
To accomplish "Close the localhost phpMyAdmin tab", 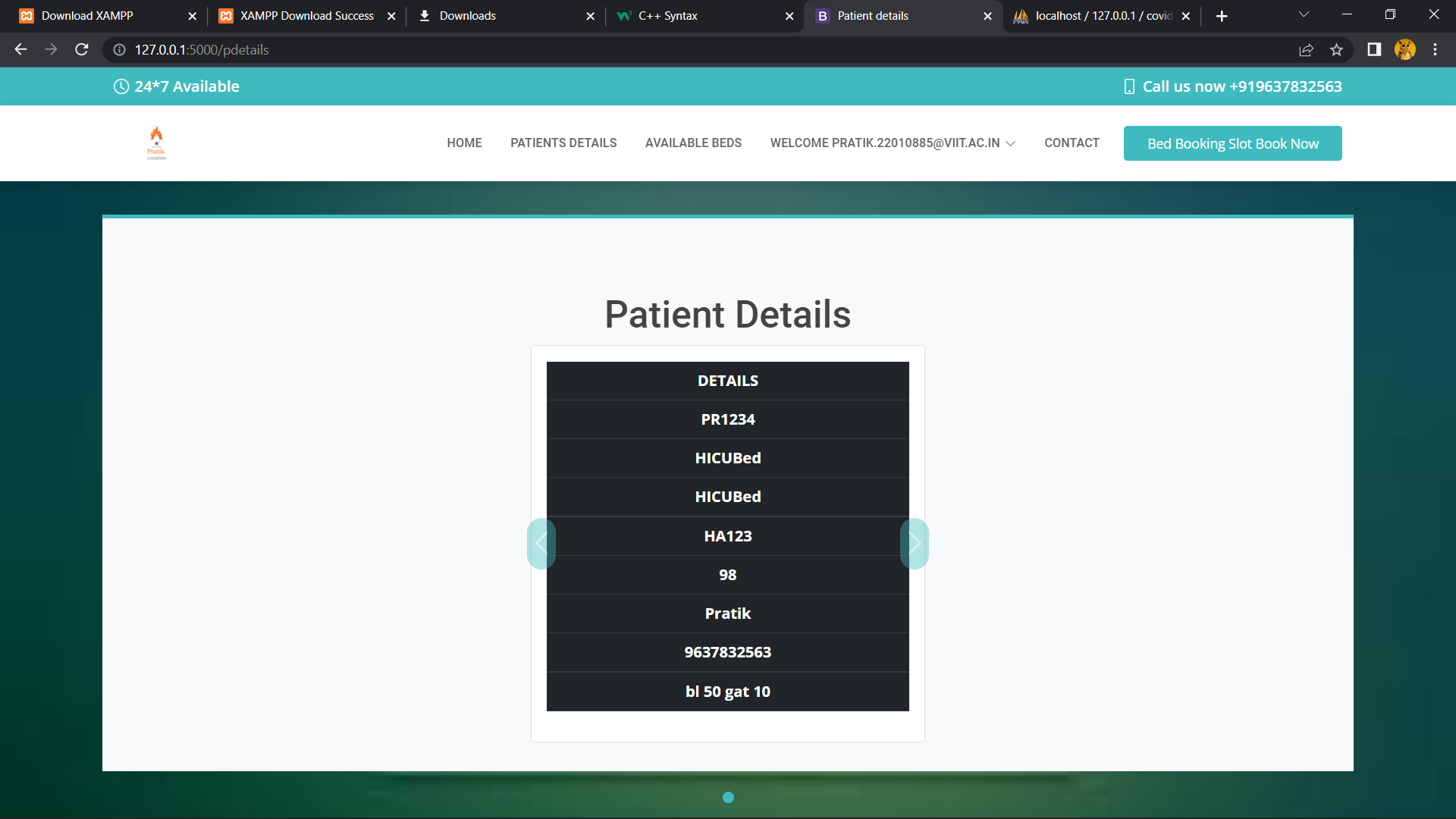I will click(x=1185, y=16).
